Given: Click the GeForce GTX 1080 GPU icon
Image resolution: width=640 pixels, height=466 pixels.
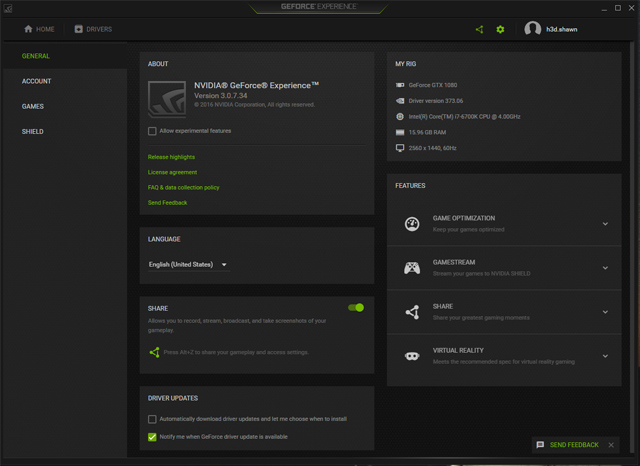Looking at the screenshot, I should pos(400,85).
